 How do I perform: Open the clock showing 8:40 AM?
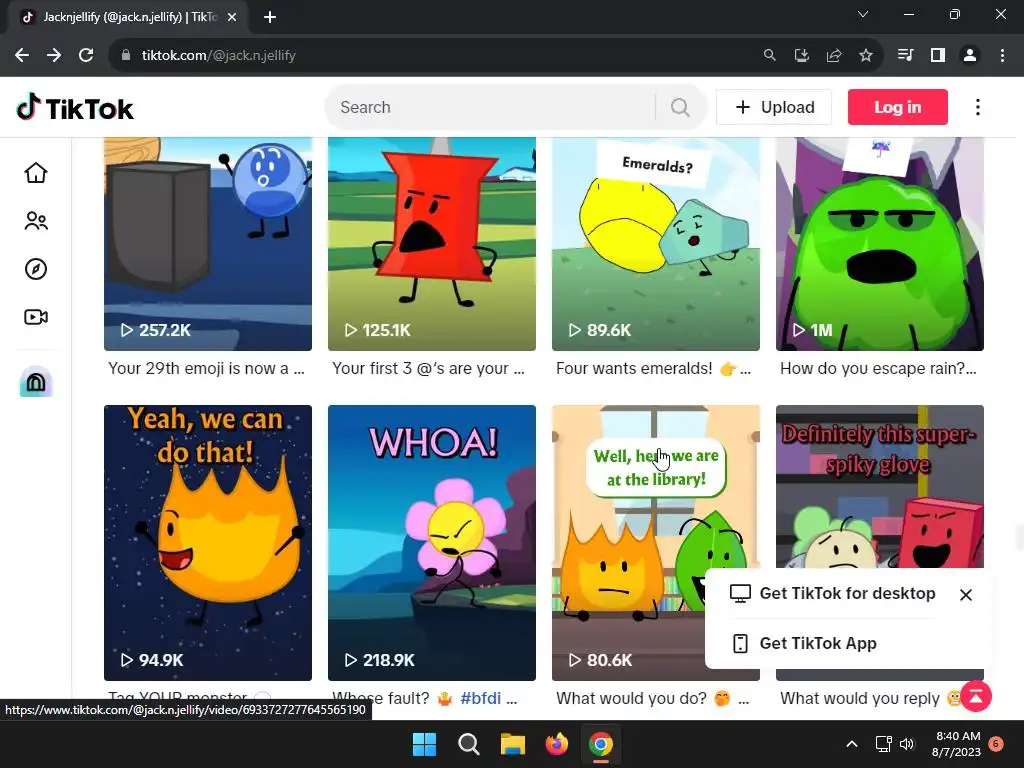click(956, 744)
